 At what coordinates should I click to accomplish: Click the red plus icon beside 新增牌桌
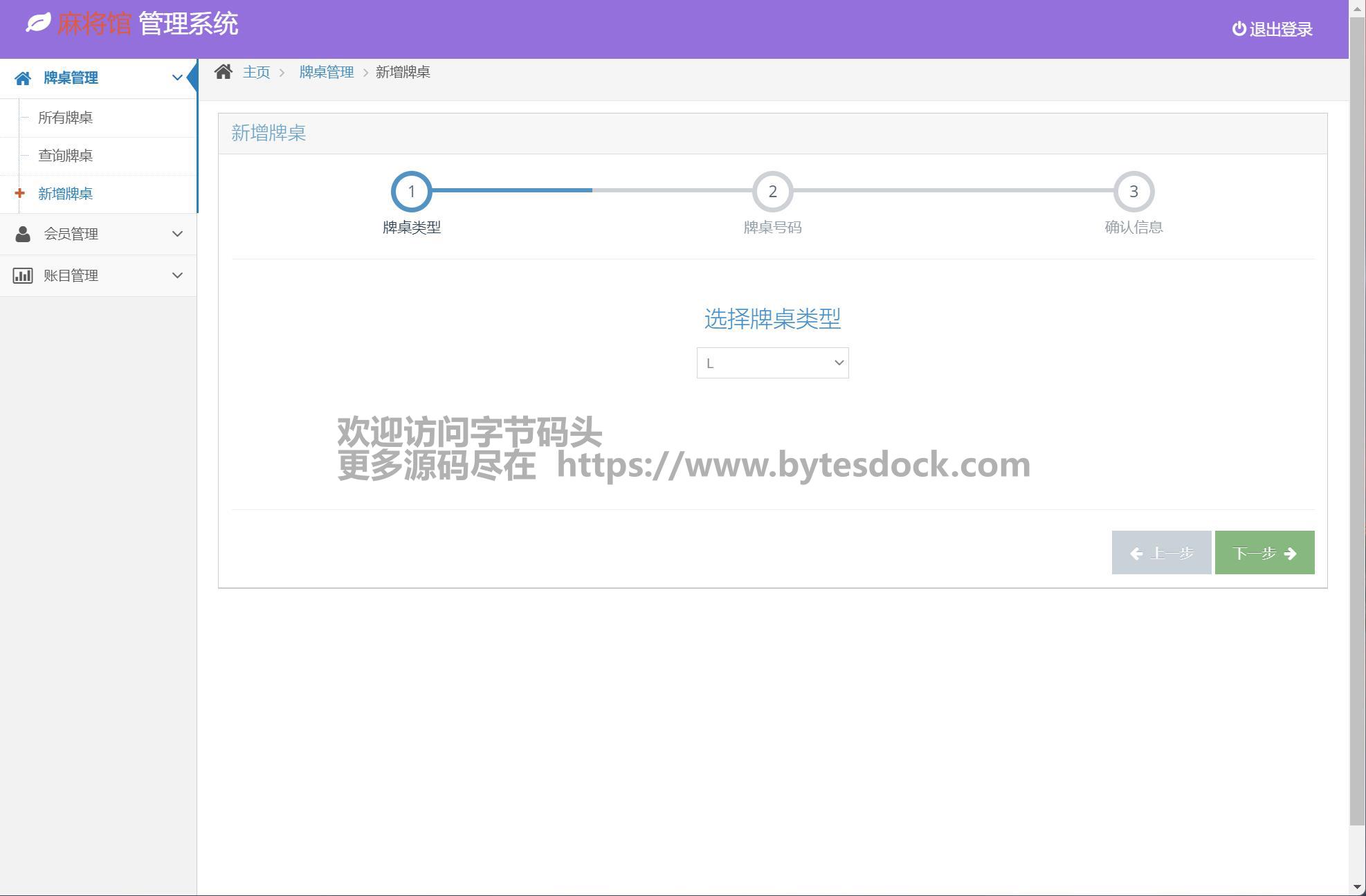(19, 194)
